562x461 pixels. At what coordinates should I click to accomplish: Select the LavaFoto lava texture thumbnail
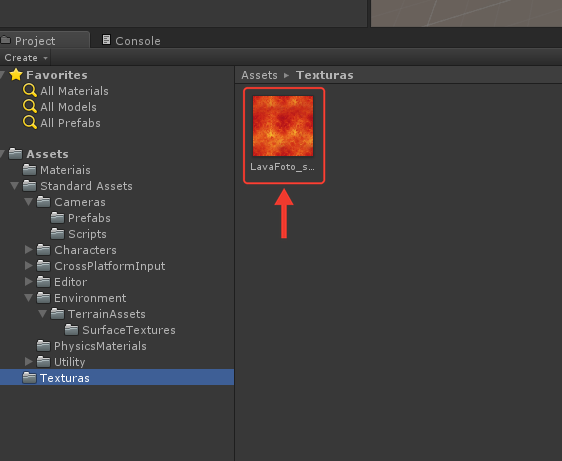pyautogui.click(x=283, y=126)
